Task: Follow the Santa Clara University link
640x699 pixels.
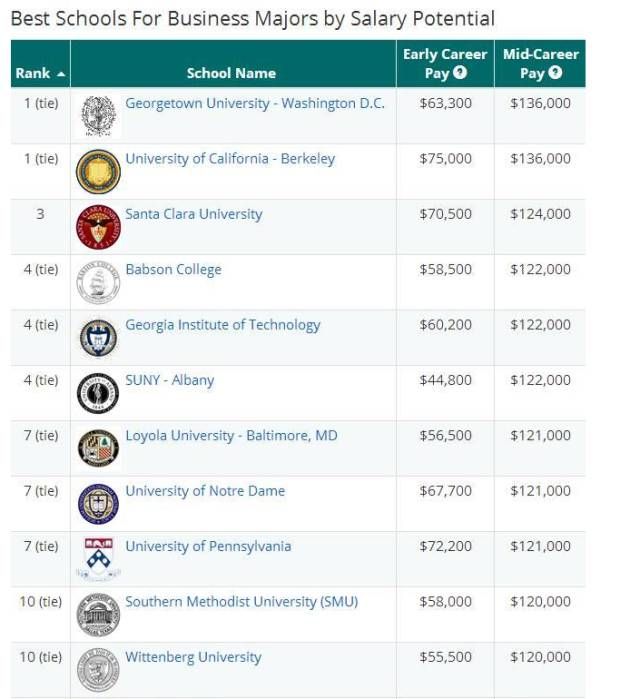Action: pos(193,214)
